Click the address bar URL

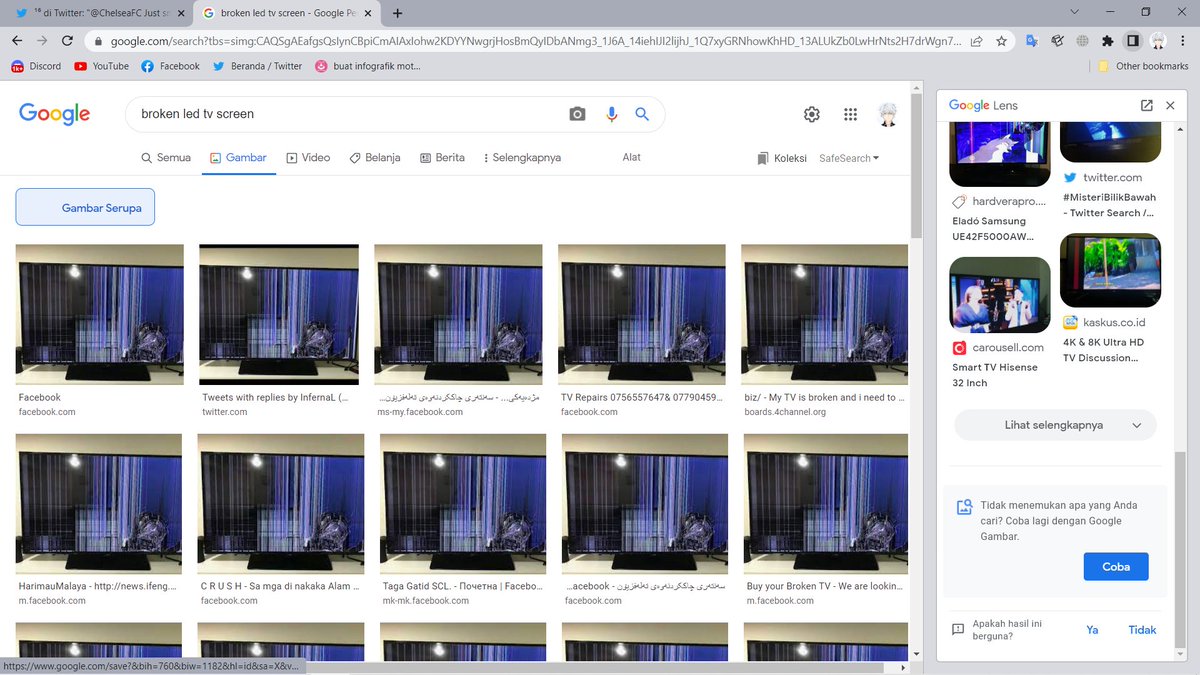535,41
